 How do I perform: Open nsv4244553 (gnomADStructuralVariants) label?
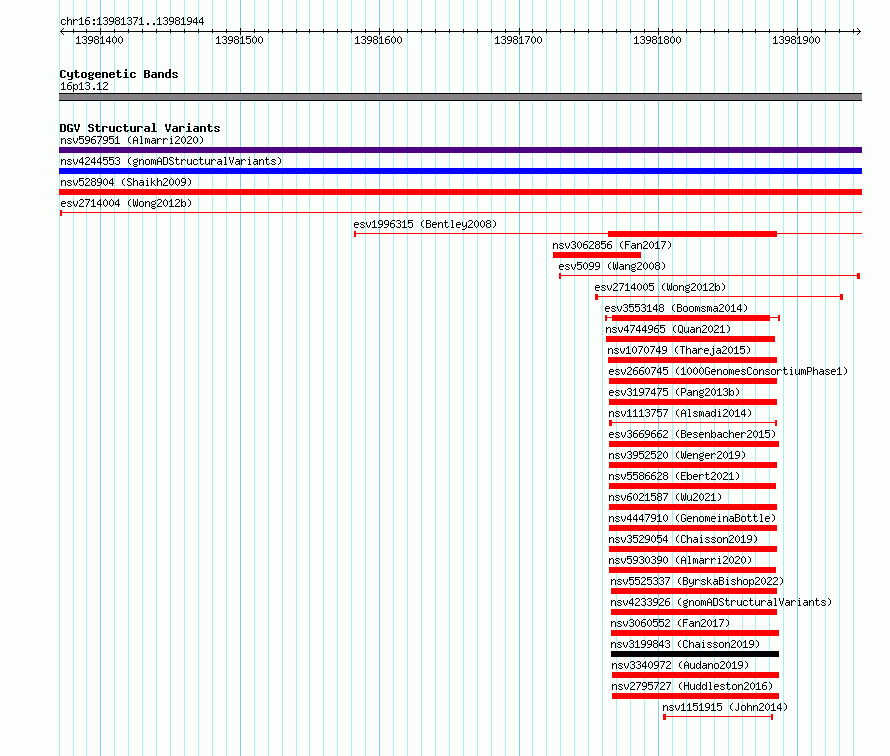coord(171,161)
